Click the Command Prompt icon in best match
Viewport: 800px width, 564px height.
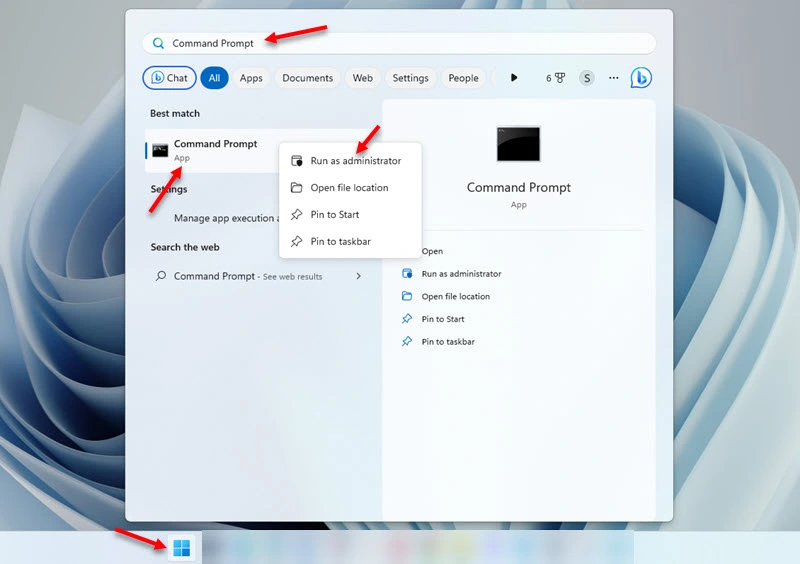click(160, 151)
